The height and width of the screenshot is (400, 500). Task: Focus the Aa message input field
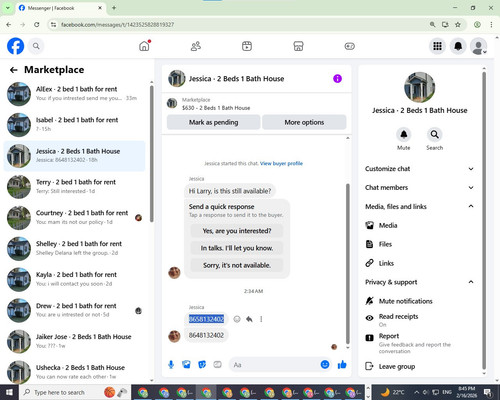pos(275,365)
